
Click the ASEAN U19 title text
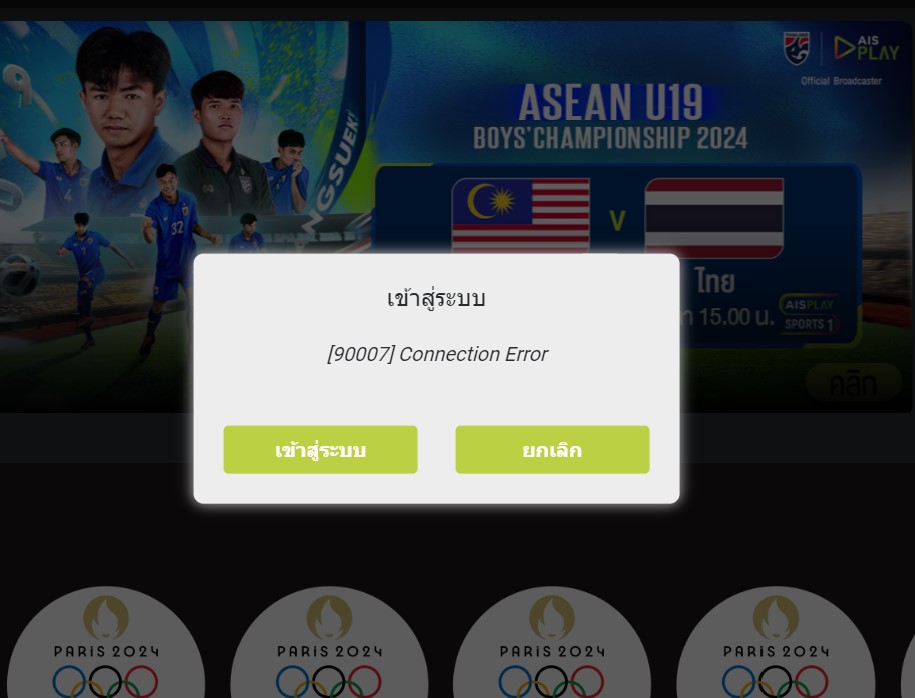pos(610,102)
